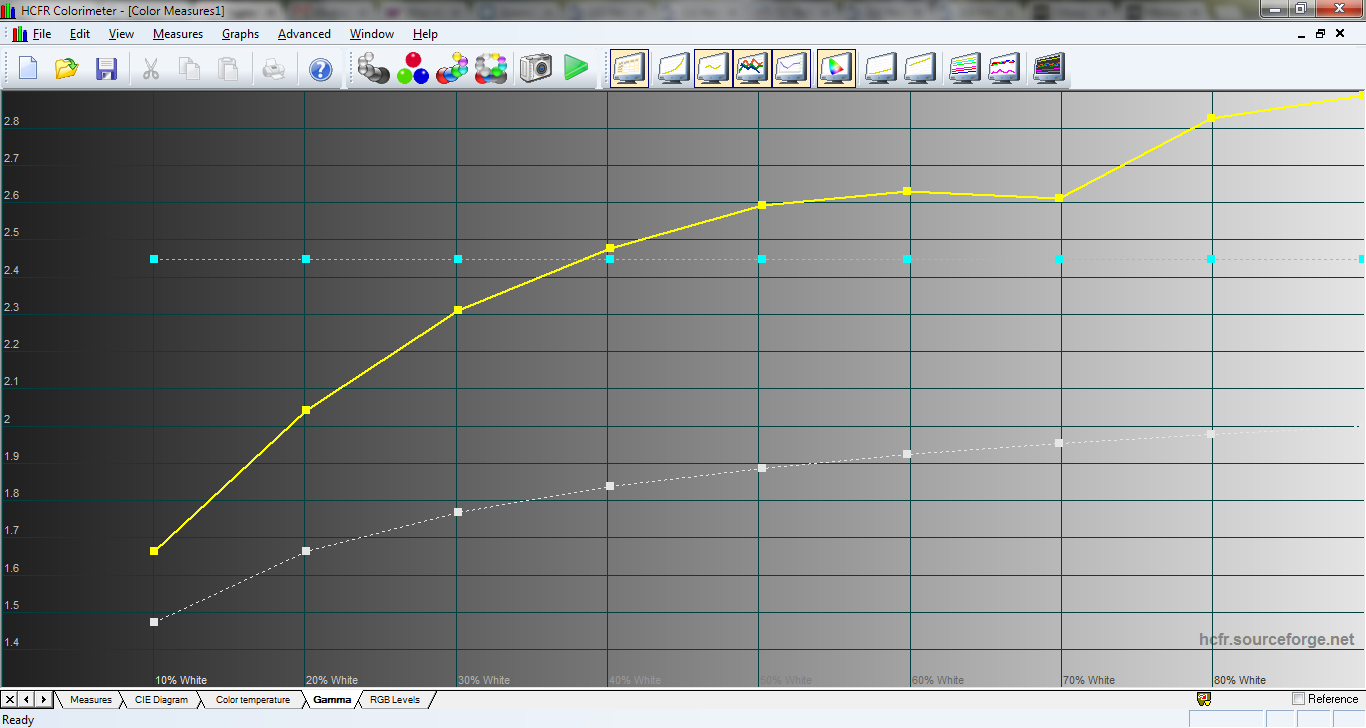1366x728 pixels.
Task: Click the camera sensor icon
Action: click(x=536, y=69)
